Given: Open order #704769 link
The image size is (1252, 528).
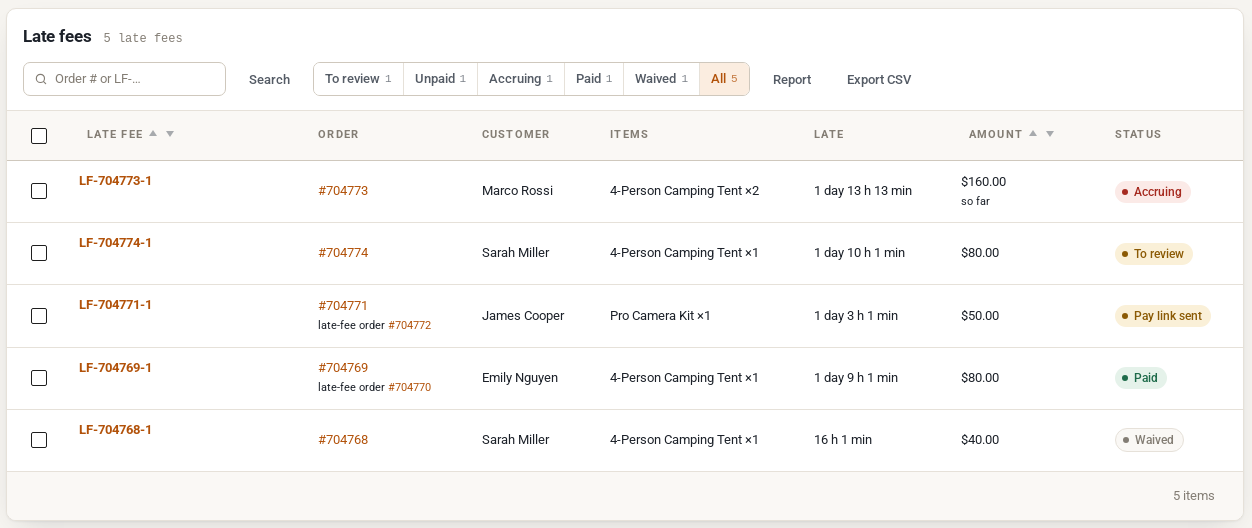Looking at the screenshot, I should (x=343, y=368).
